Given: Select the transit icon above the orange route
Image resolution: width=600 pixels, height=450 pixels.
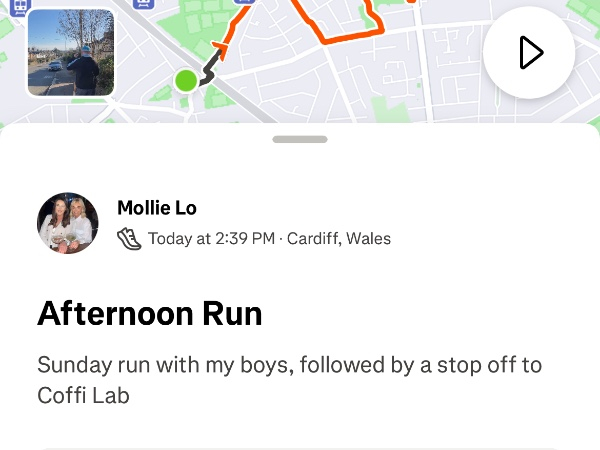Looking at the screenshot, I should click(245, 2).
